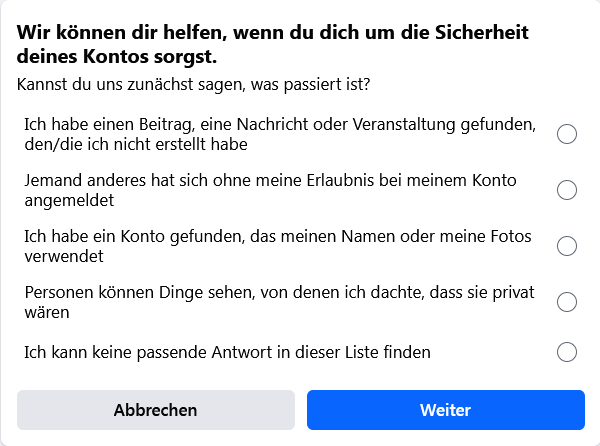Select the radio for private things visible
The width and height of the screenshot is (600, 446).
coord(567,302)
